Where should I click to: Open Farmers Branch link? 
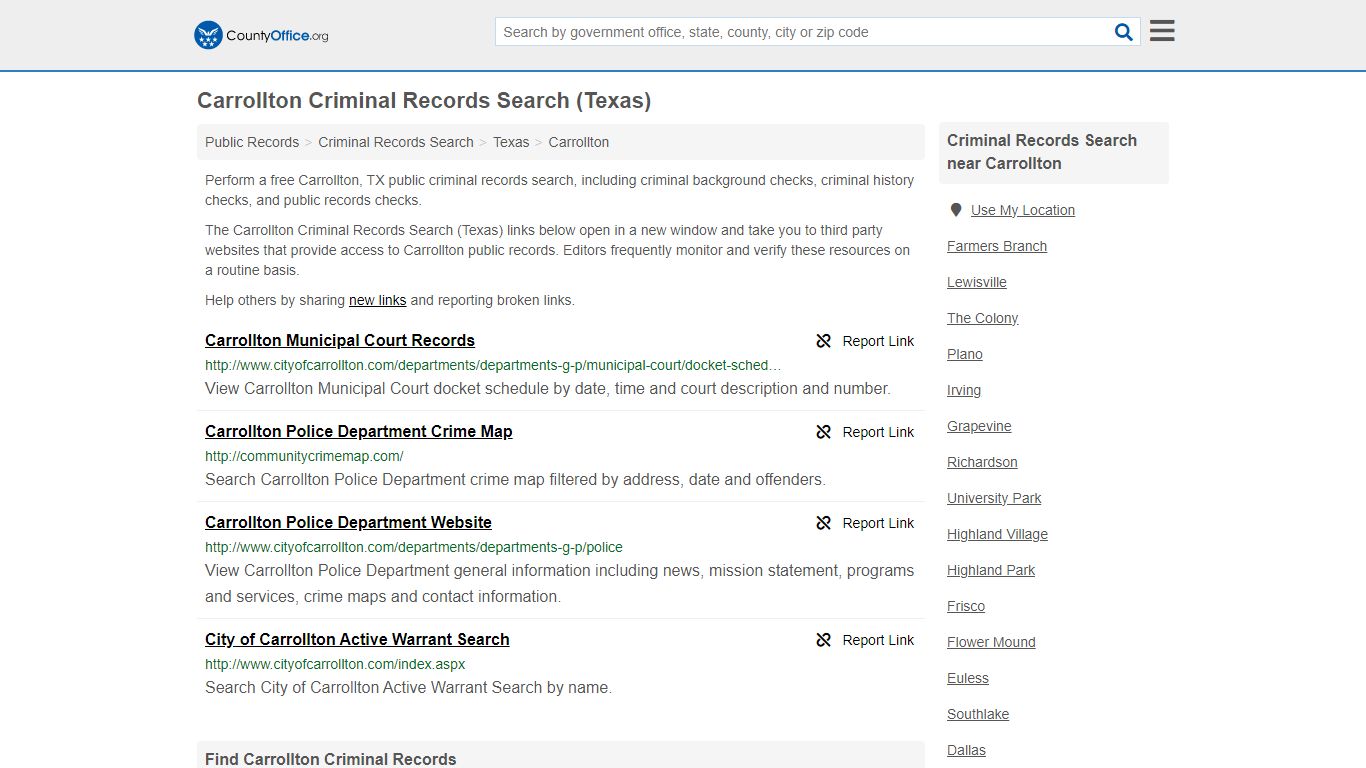tap(997, 246)
